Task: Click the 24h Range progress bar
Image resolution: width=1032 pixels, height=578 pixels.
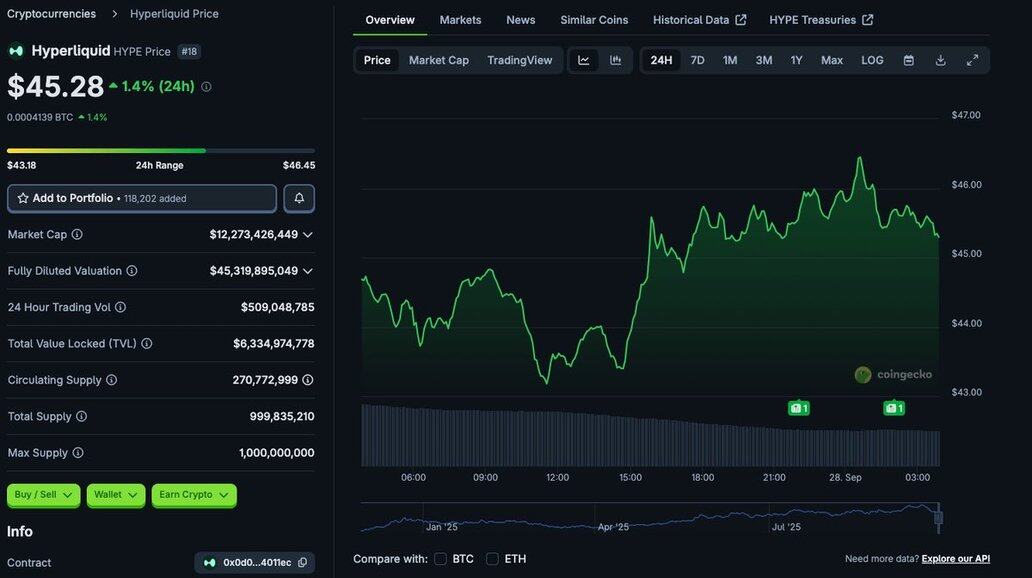Action: pos(161,151)
